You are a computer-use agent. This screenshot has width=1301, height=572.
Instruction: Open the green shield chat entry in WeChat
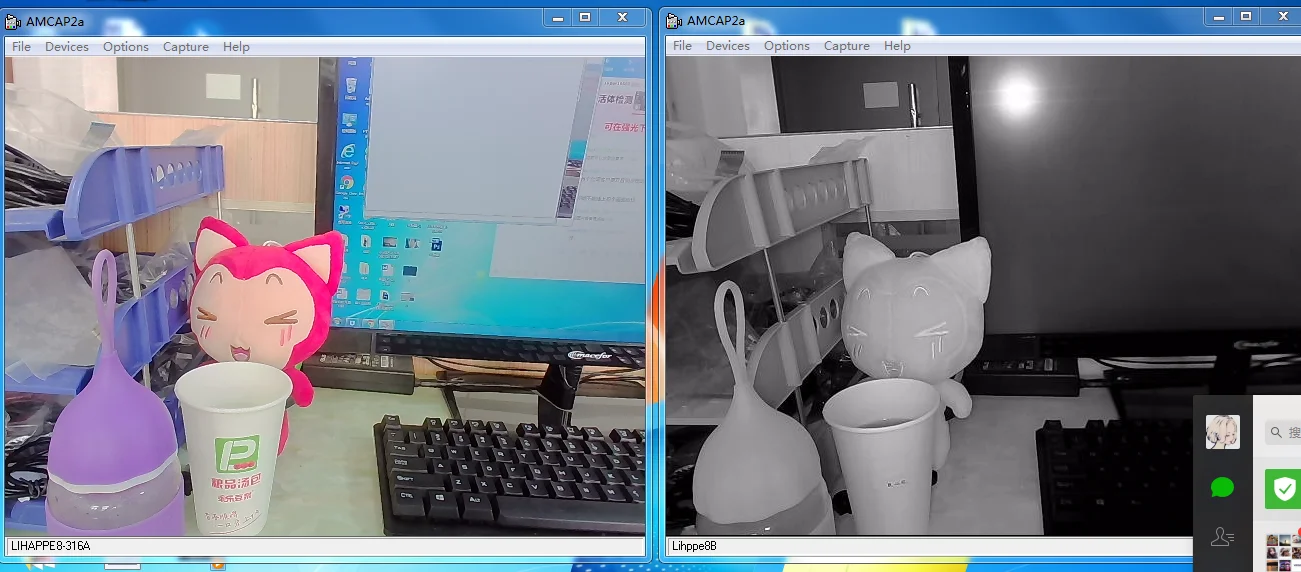click(x=1283, y=489)
